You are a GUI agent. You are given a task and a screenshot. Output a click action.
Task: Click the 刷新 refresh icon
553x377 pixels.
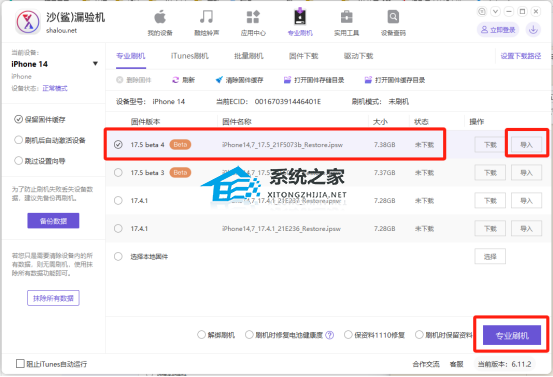(175, 80)
